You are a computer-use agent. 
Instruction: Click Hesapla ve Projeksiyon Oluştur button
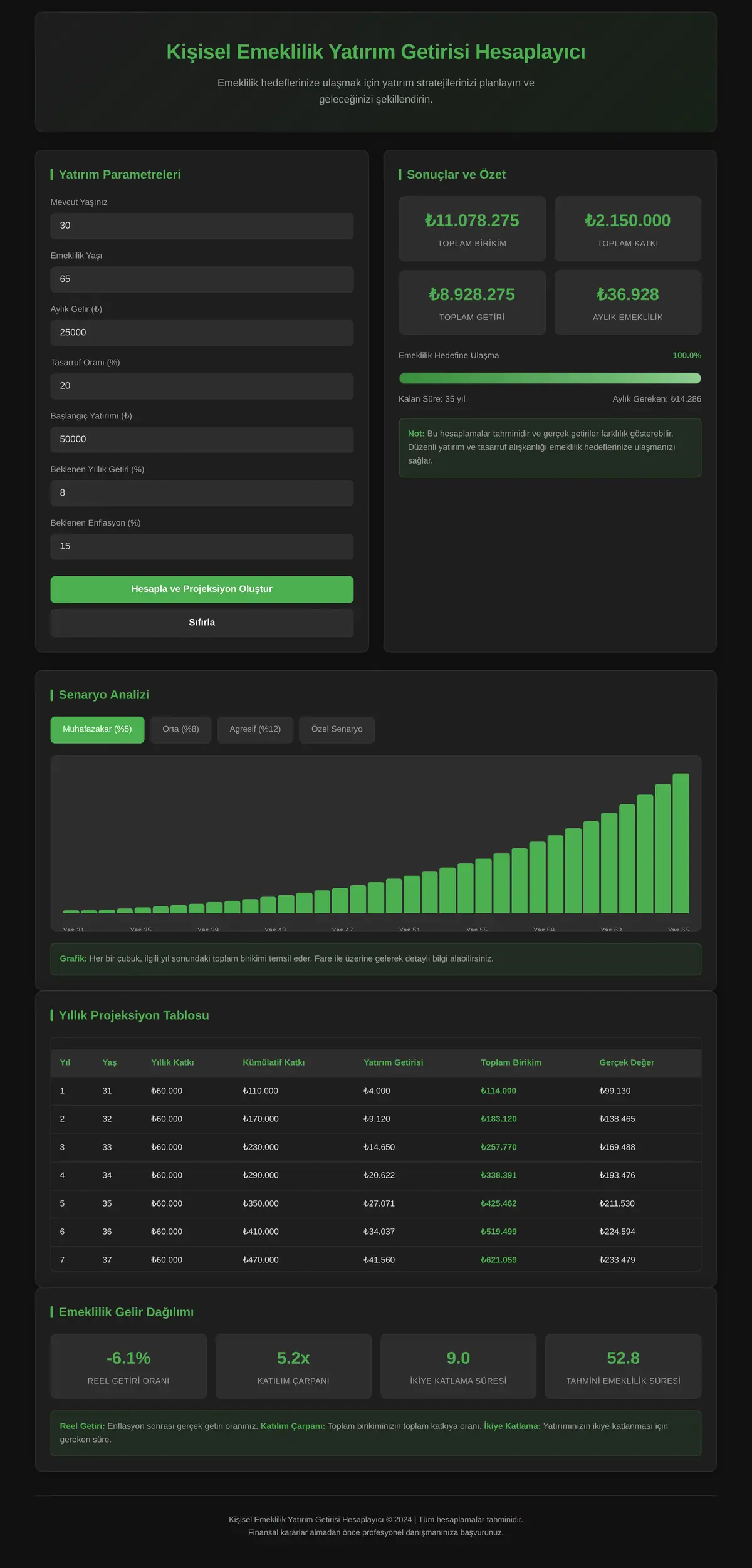pos(202,589)
